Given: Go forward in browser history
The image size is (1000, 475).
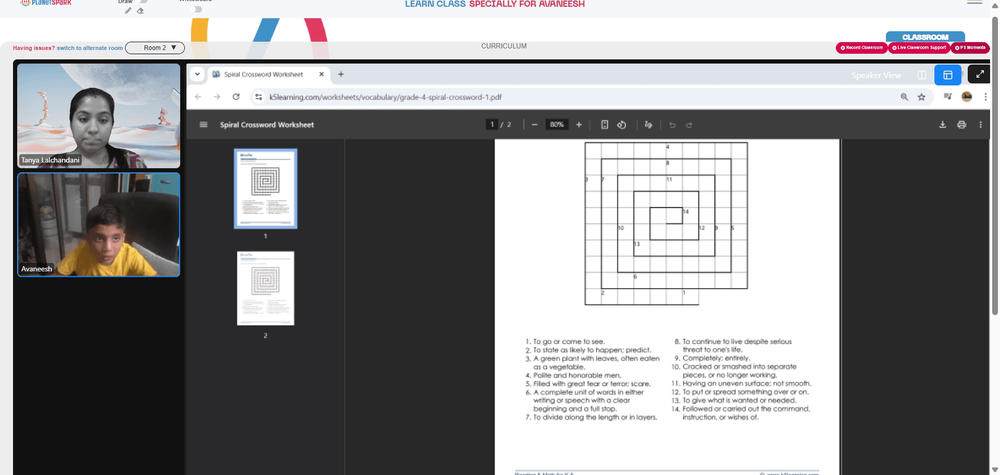Looking at the screenshot, I should pos(217,97).
